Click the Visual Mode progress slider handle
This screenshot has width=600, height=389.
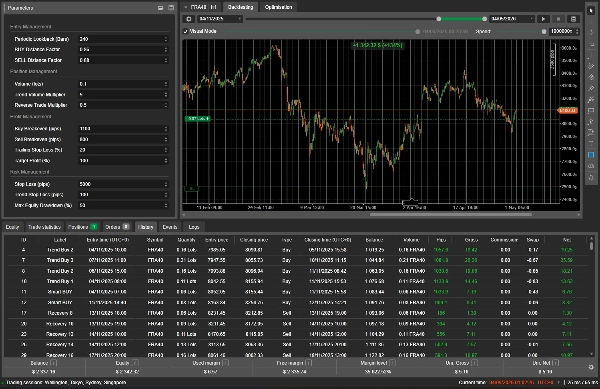(x=417, y=31)
